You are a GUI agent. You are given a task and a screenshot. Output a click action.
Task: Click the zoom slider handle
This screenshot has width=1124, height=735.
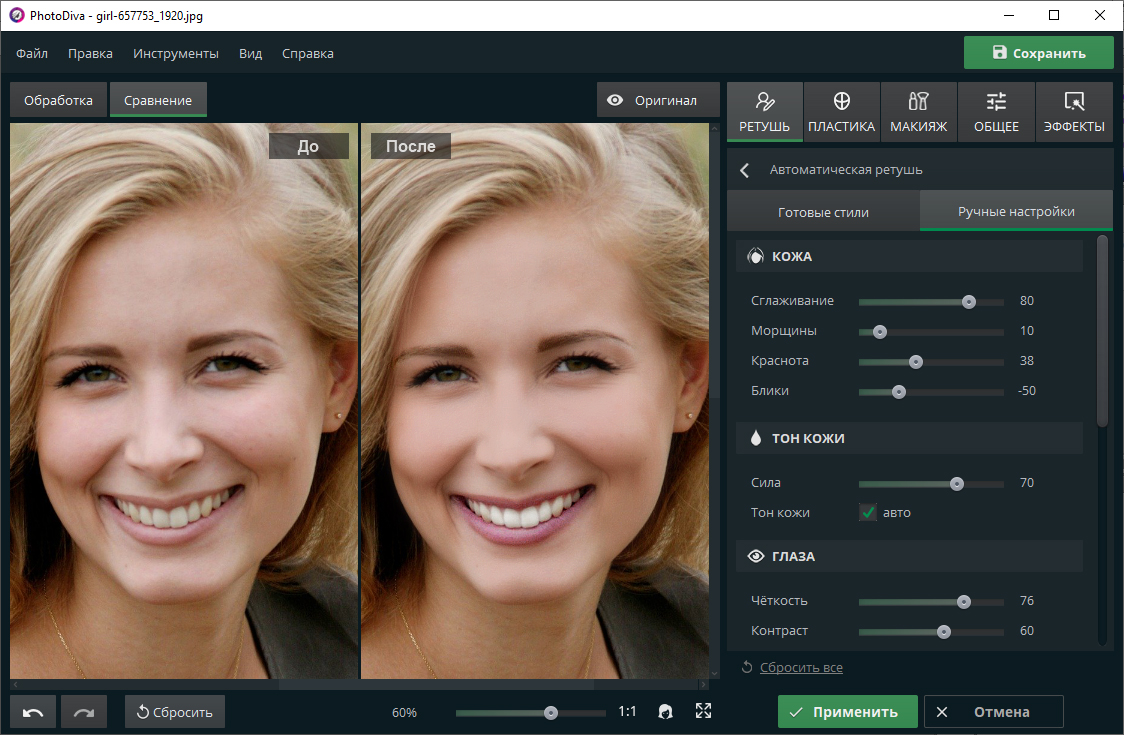click(x=551, y=712)
